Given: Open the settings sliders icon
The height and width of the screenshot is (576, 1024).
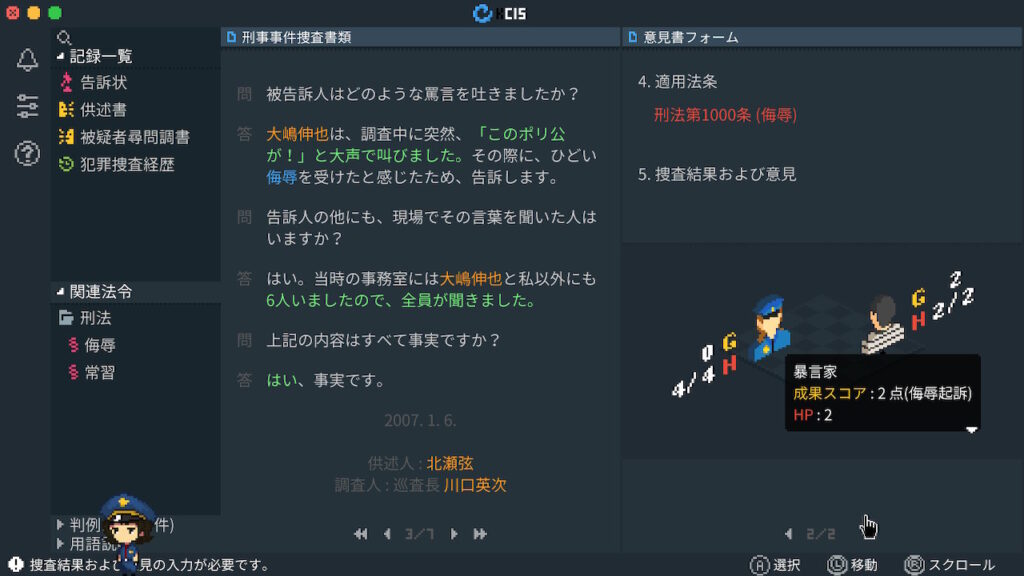Looking at the screenshot, I should point(27,106).
